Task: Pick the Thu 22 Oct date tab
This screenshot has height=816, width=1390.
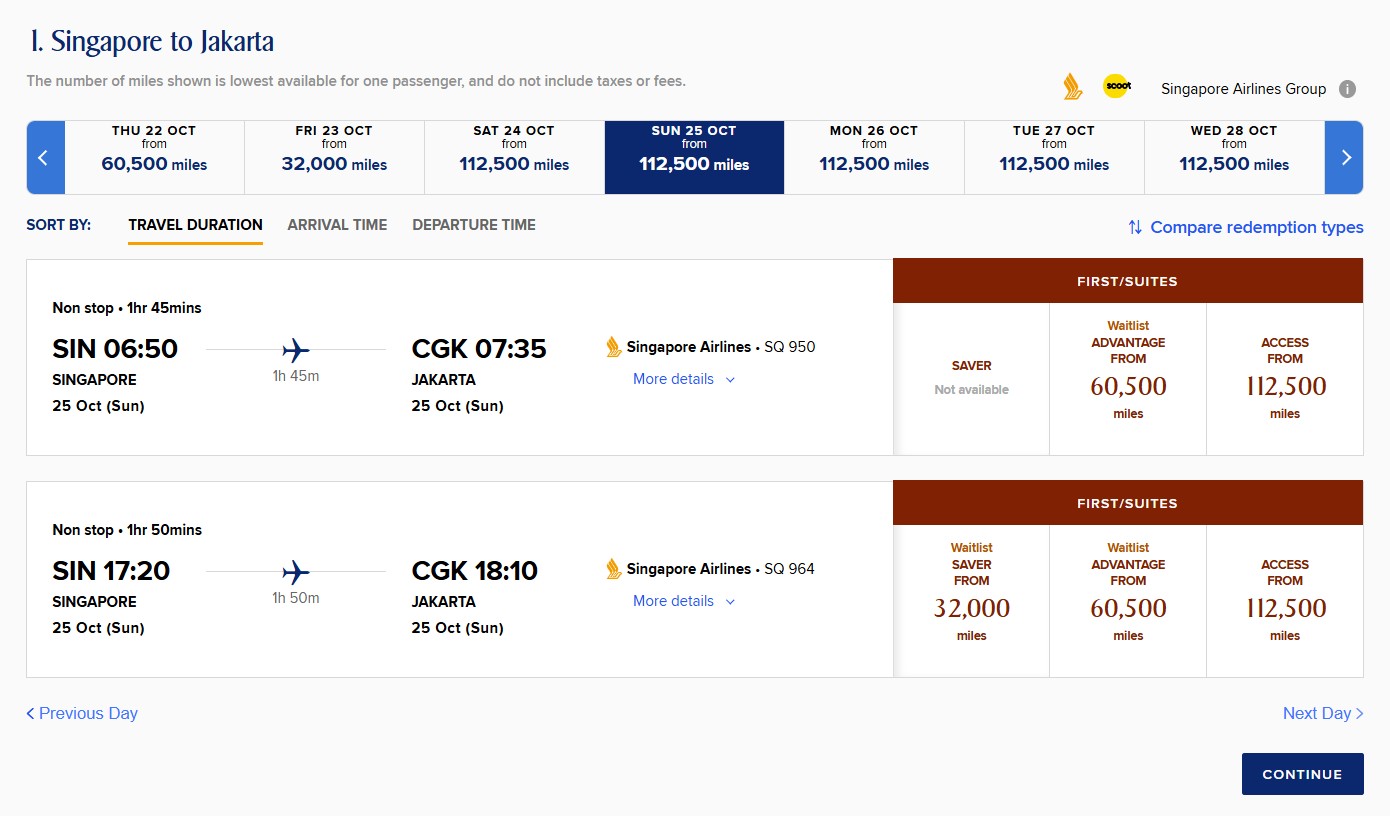Action: (x=154, y=158)
